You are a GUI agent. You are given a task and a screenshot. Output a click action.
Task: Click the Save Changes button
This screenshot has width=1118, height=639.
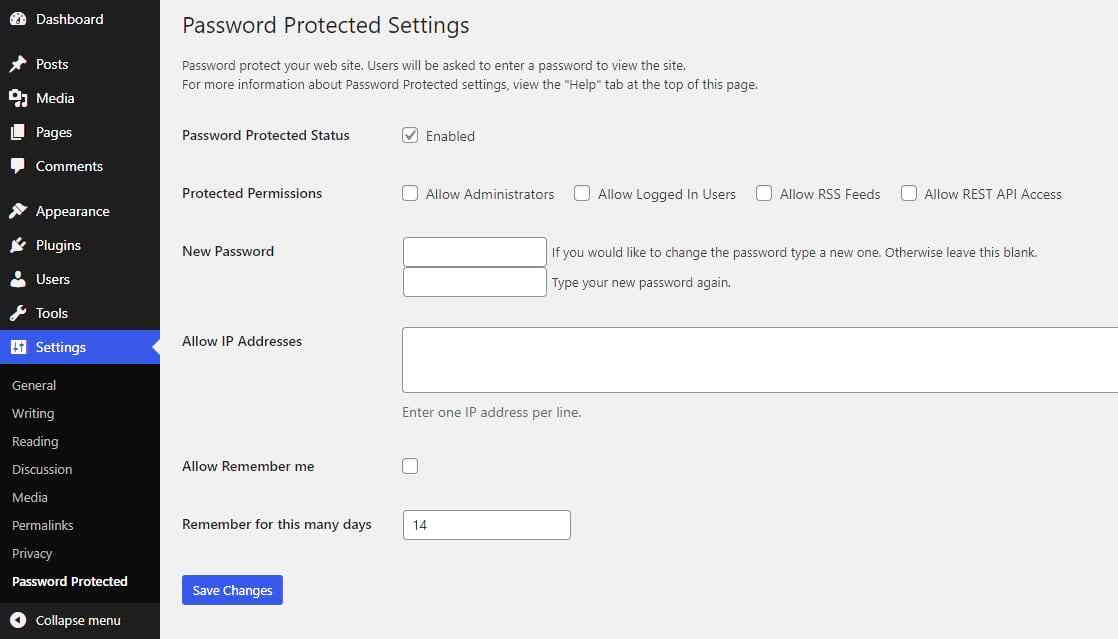point(232,590)
